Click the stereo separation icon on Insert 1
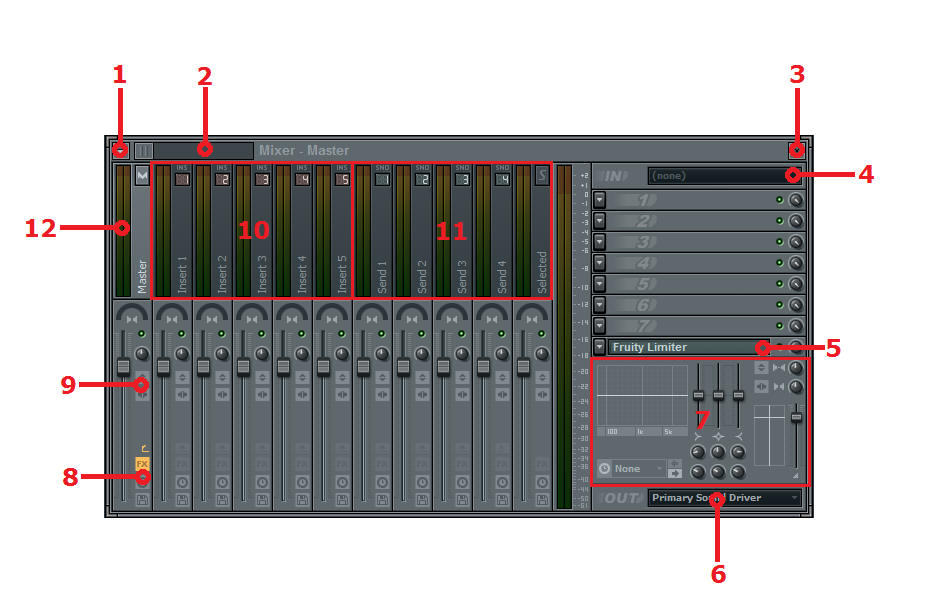929x598 pixels. click(x=182, y=394)
